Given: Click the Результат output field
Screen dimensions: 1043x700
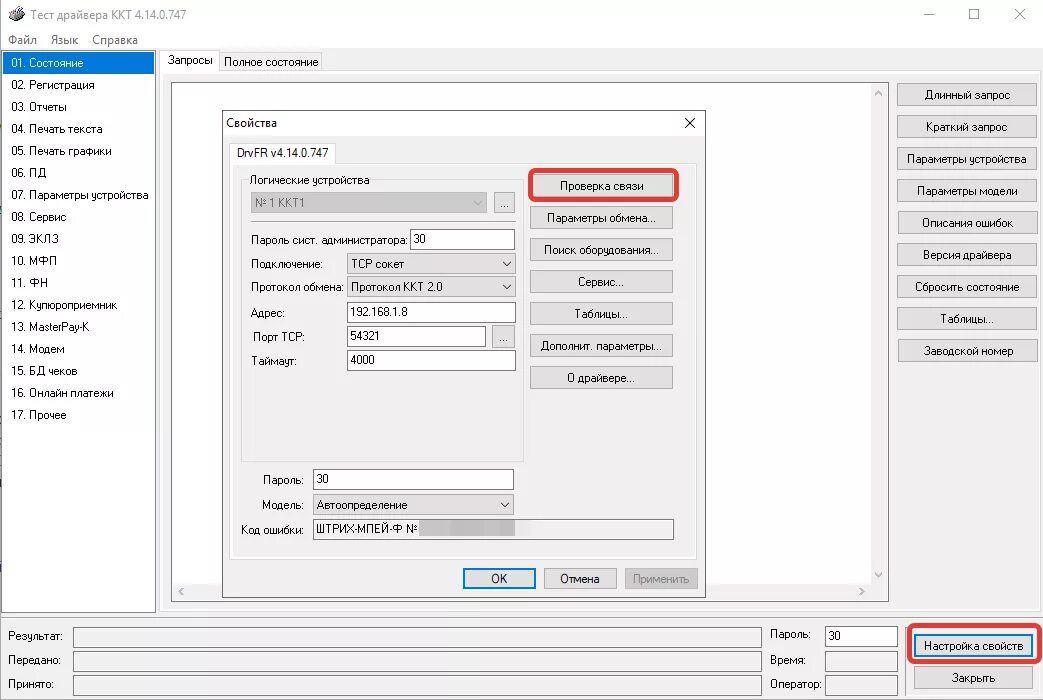Looking at the screenshot, I should tap(417, 637).
